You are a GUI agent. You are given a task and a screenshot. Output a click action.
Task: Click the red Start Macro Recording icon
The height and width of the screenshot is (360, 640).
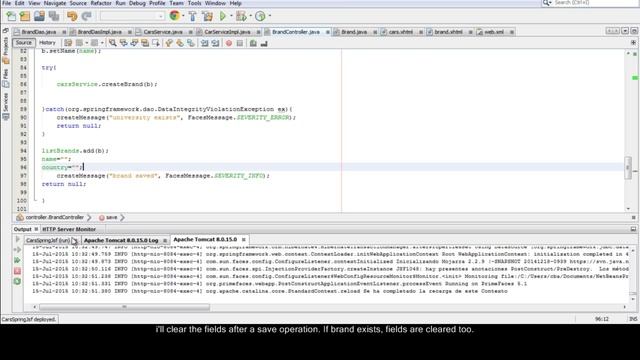(x=229, y=43)
